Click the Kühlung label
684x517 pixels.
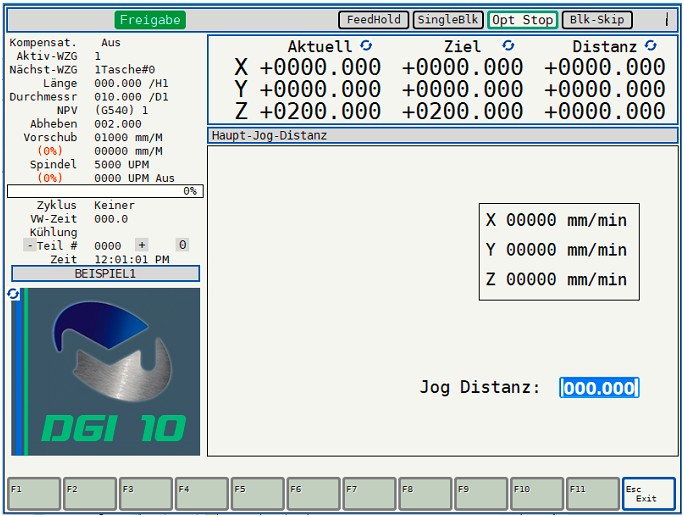(53, 232)
